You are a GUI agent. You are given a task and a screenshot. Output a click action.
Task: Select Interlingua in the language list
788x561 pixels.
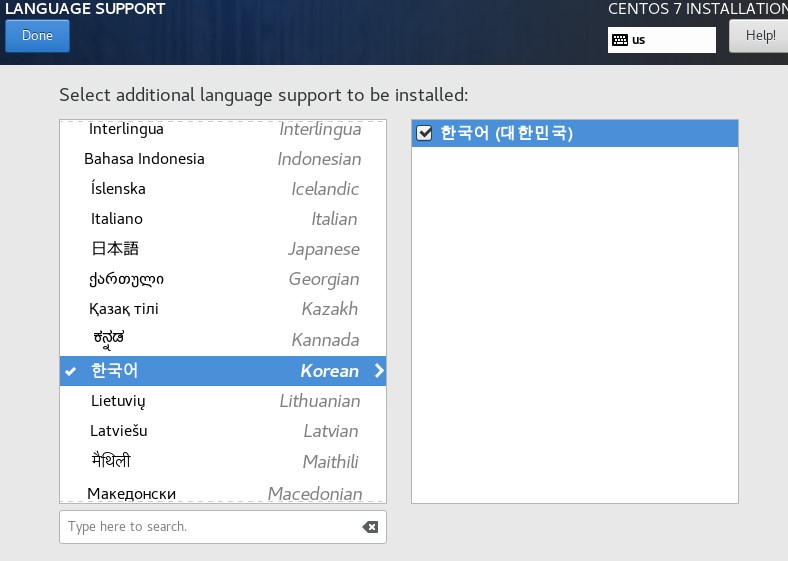[x=223, y=129]
